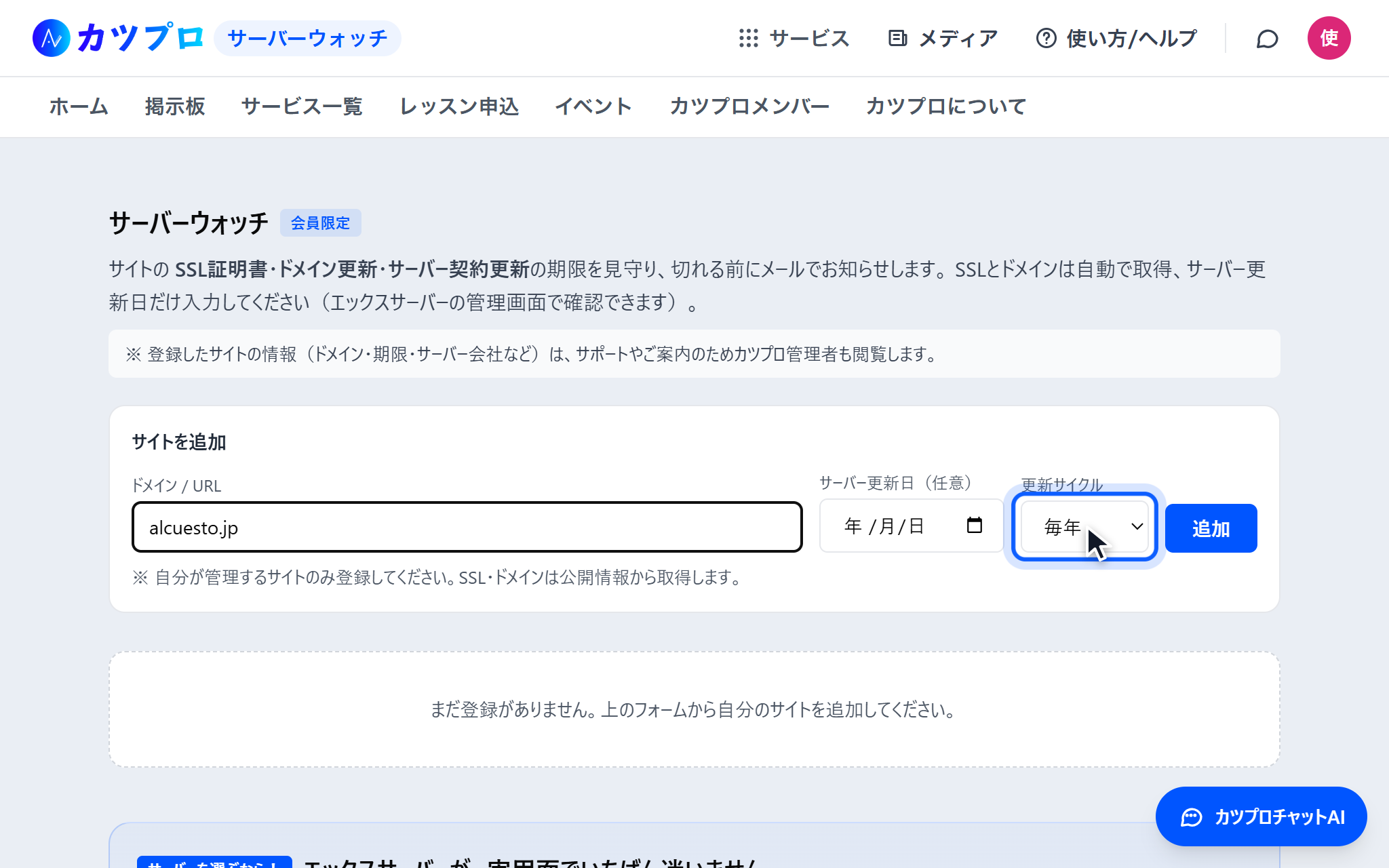Viewport: 1389px width, 868px height.
Task: Go to レッスン申込 tab
Action: [459, 106]
